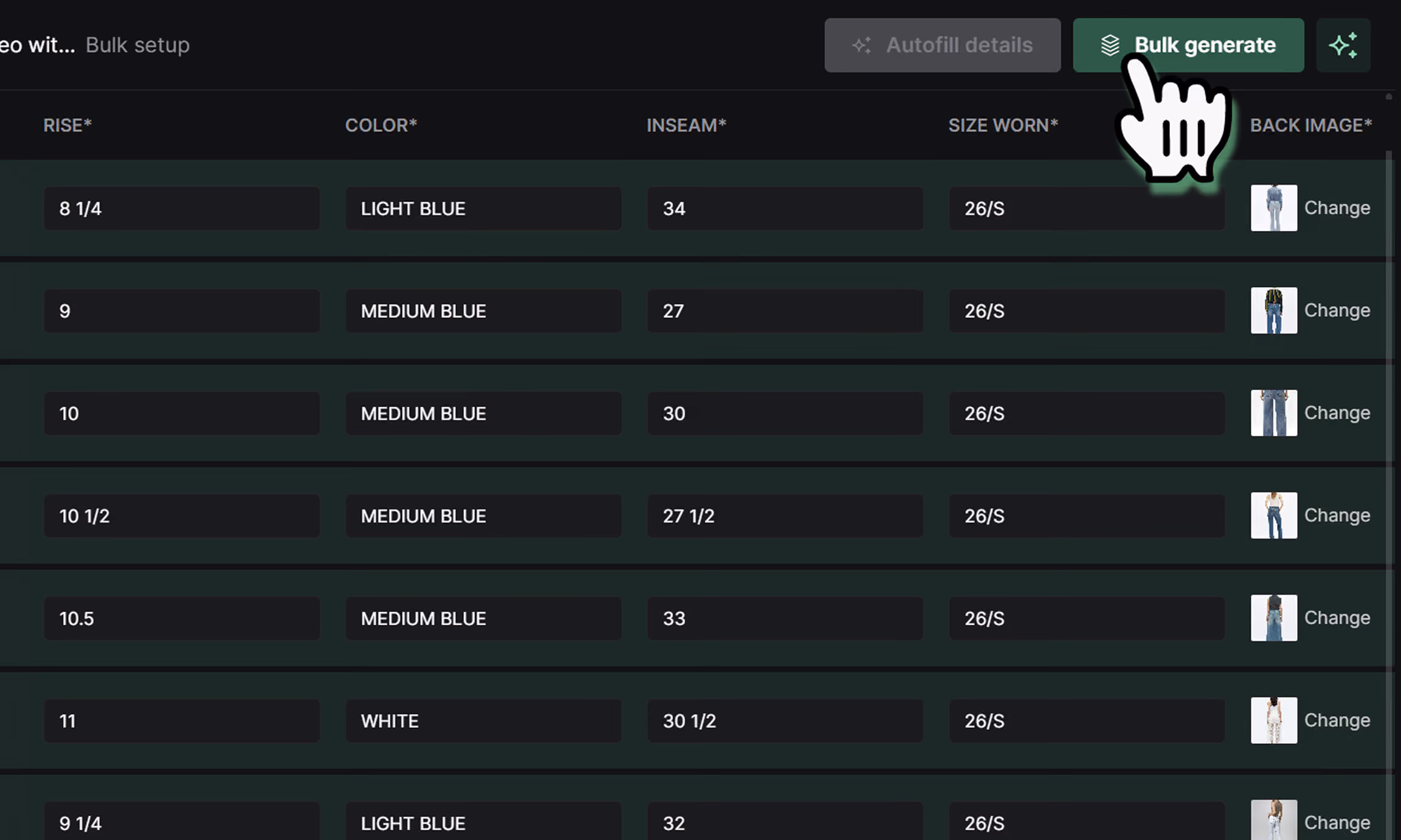
Task: Edit the inseam field reading 34
Action: 785,208
